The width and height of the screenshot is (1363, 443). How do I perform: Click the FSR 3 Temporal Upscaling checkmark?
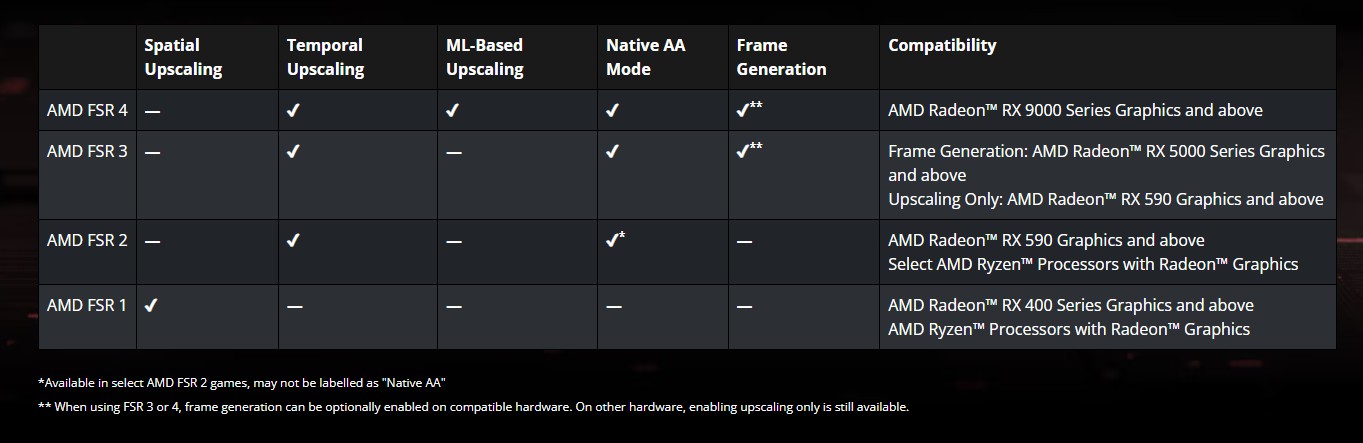293,152
